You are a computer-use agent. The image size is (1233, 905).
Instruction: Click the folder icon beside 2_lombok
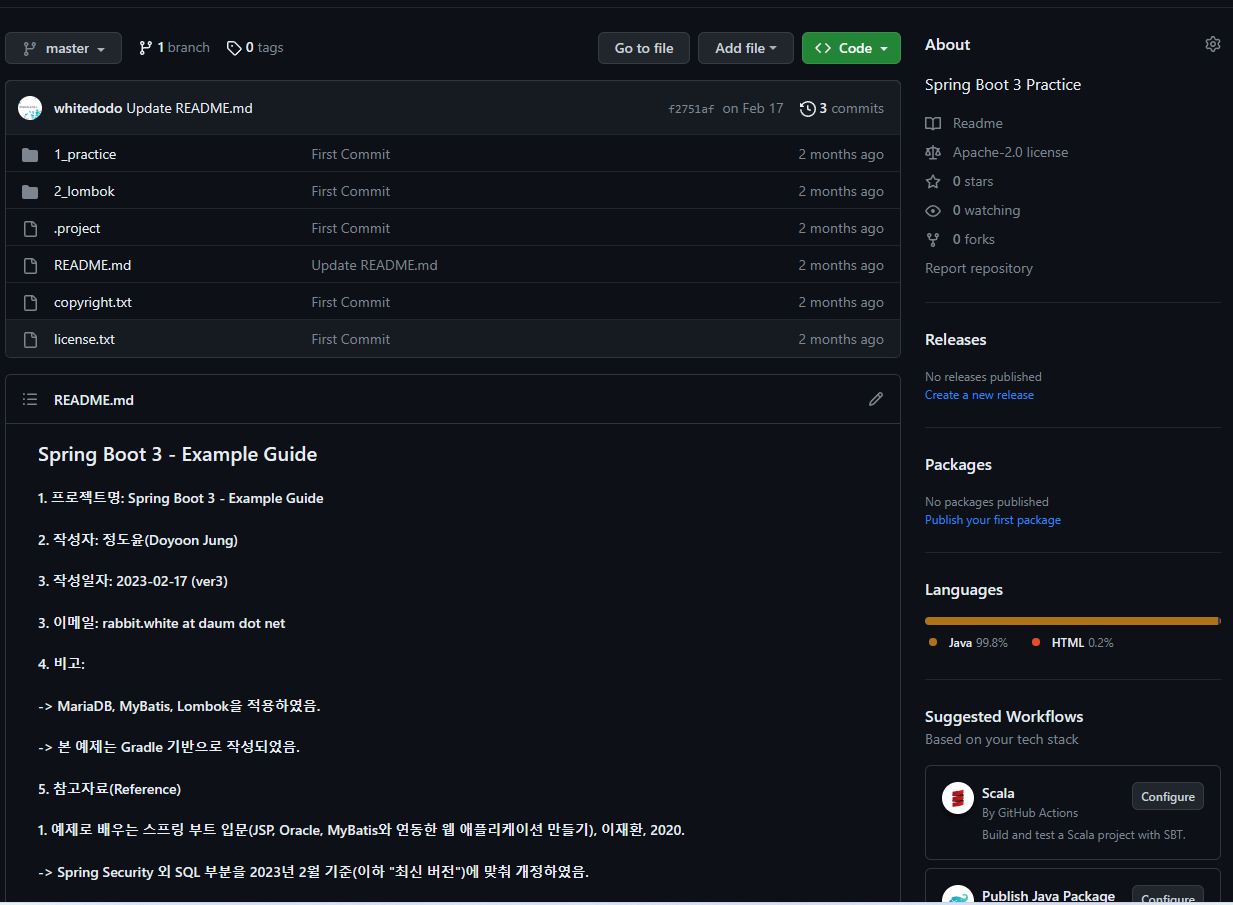pos(30,191)
